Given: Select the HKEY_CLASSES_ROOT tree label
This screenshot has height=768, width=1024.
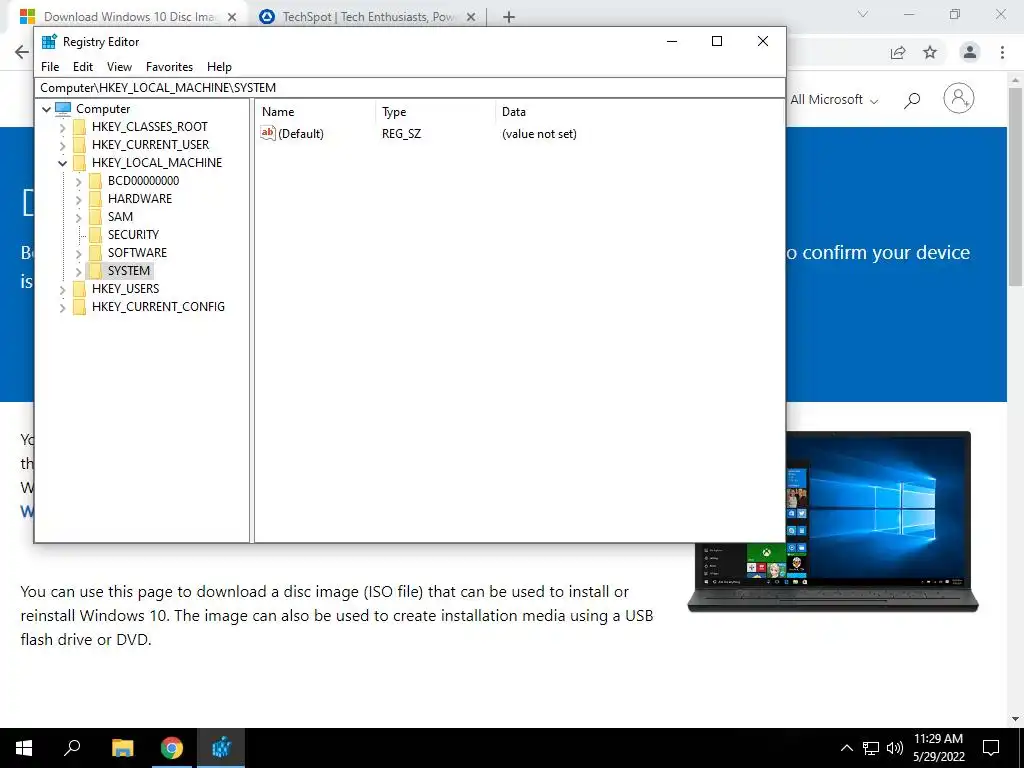Looking at the screenshot, I should pos(150,127).
